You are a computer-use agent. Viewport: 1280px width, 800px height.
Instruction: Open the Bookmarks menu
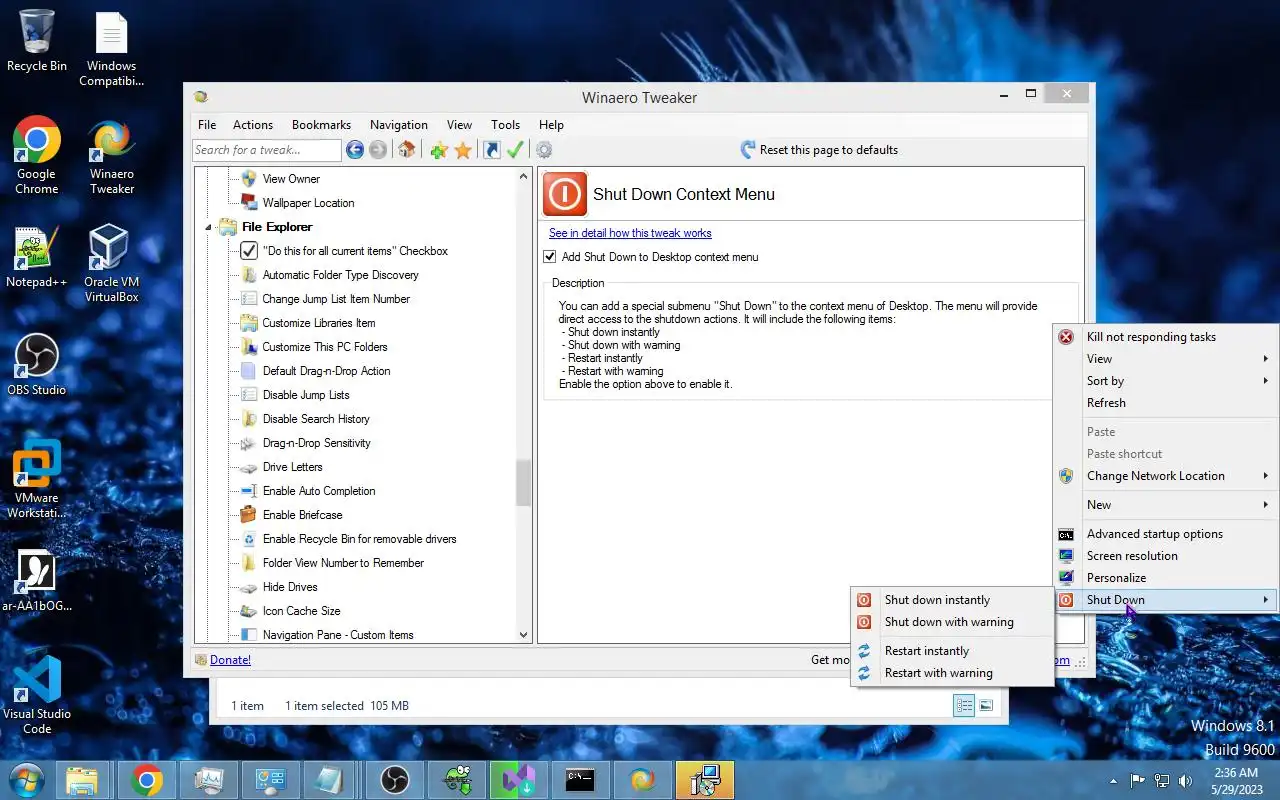[x=321, y=125]
